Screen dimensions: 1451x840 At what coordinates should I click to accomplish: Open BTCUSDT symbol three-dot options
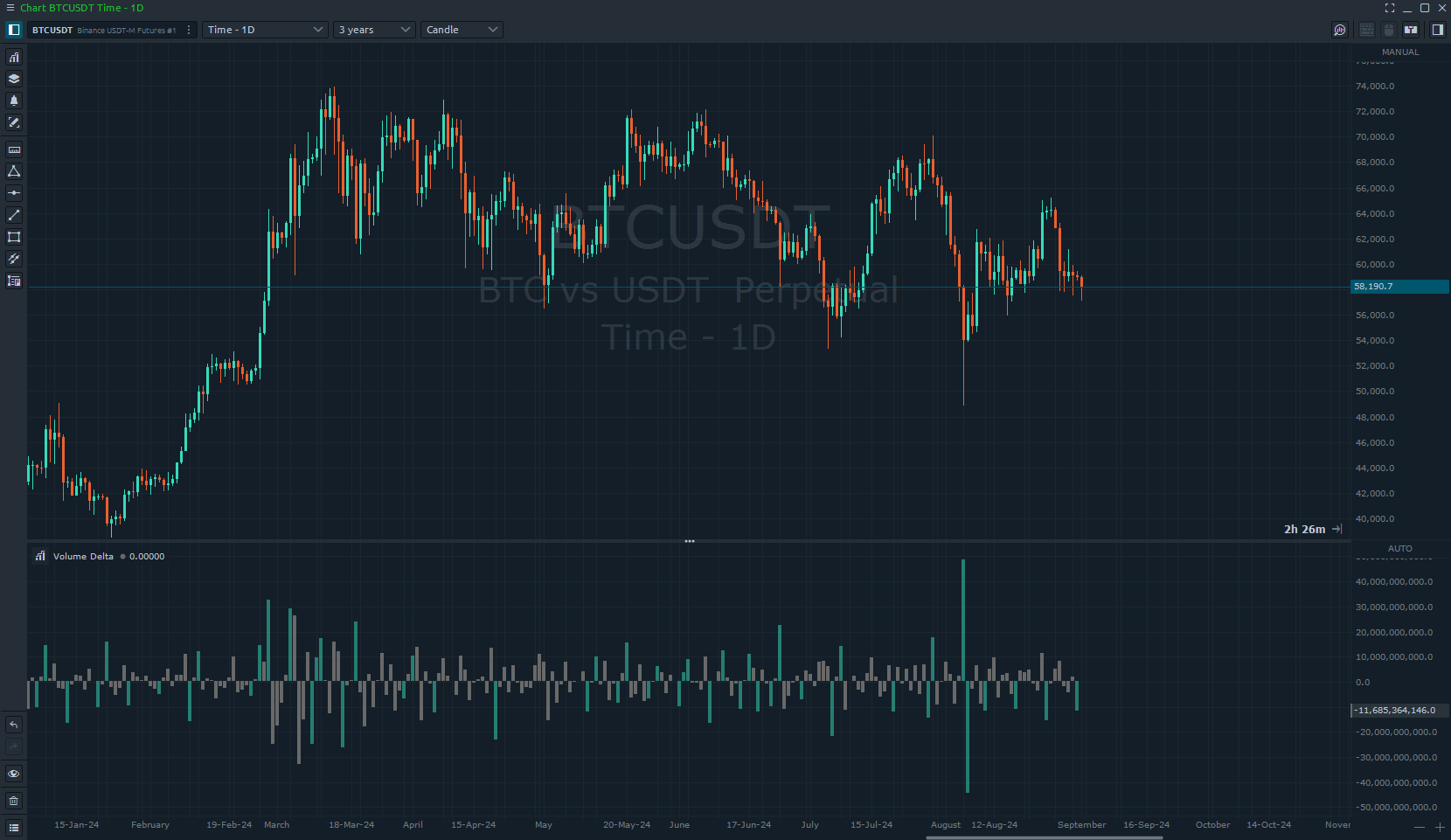[x=189, y=30]
